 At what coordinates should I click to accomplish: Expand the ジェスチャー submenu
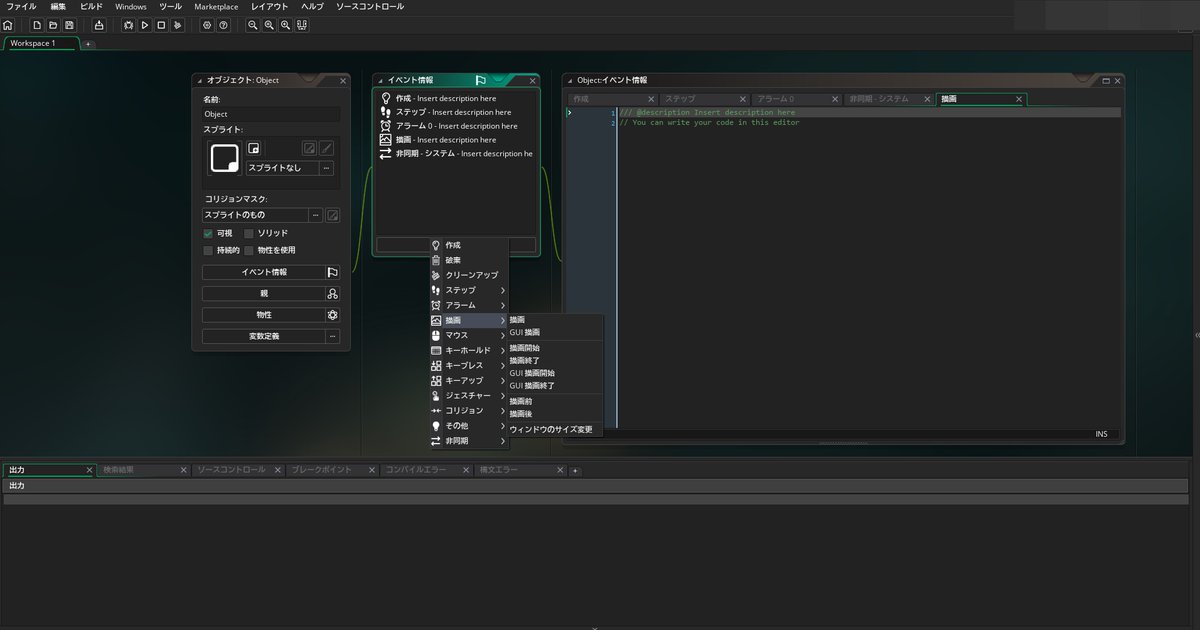point(470,396)
